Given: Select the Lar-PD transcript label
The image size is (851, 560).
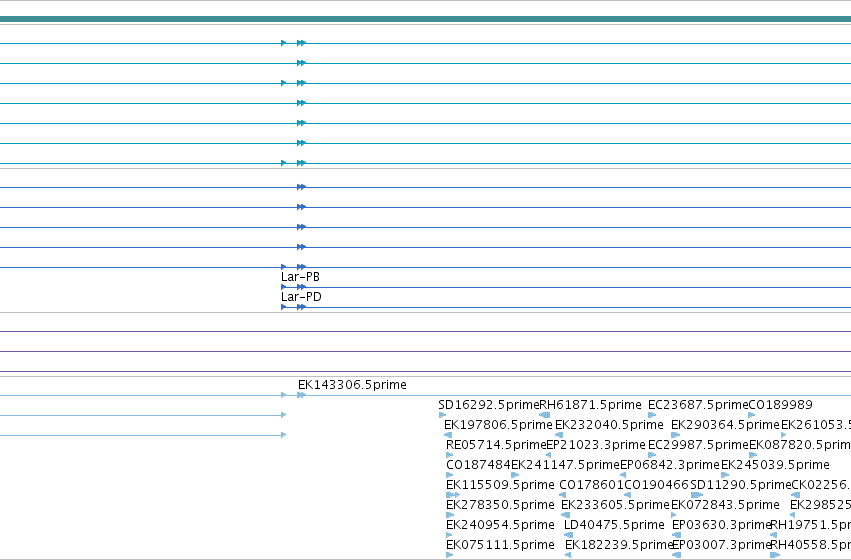Looking at the screenshot, I should pyautogui.click(x=301, y=297).
